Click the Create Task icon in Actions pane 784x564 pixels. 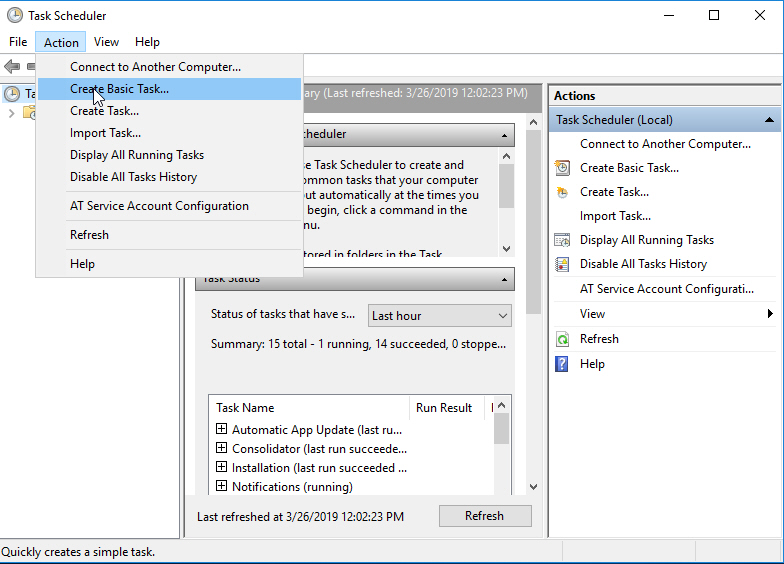pyautogui.click(x=562, y=192)
